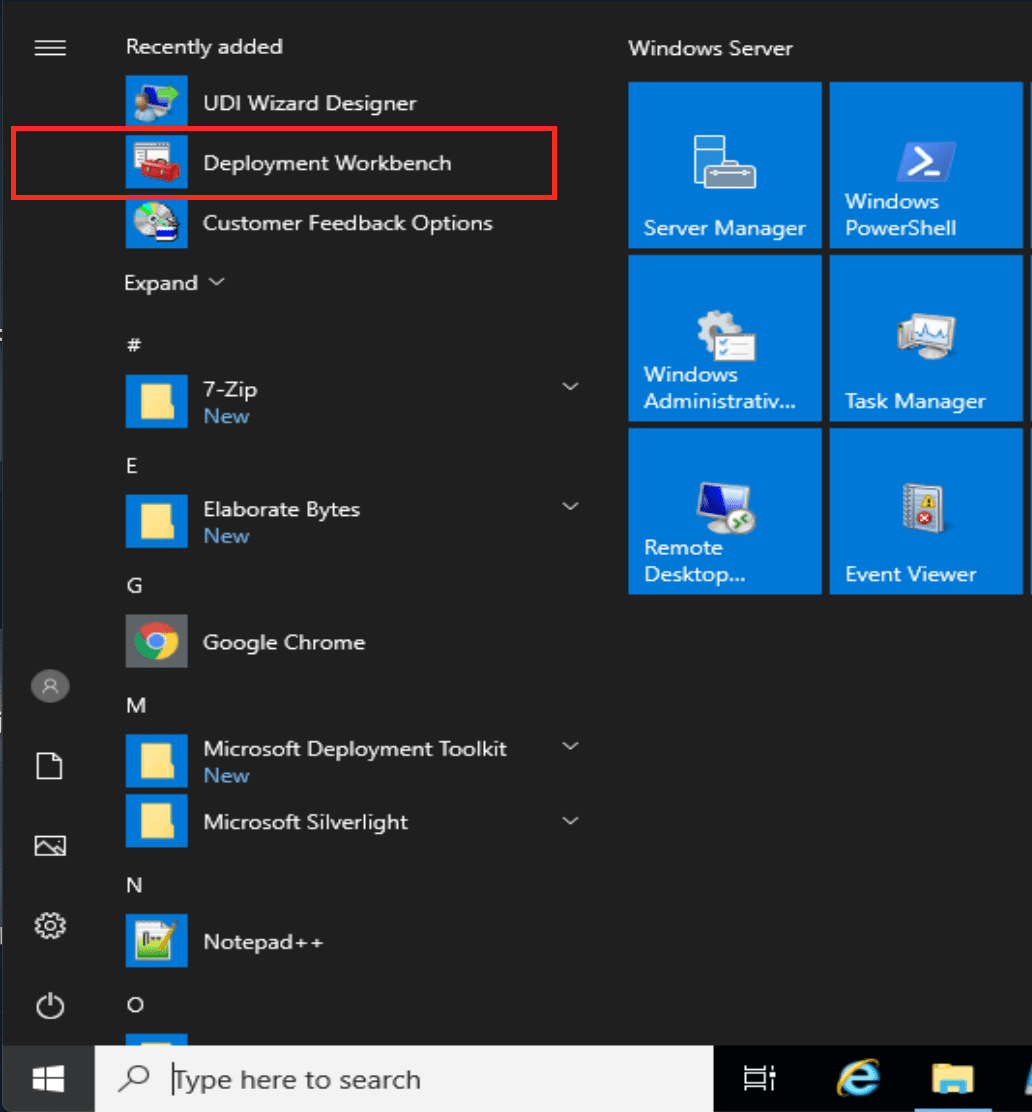The height and width of the screenshot is (1112, 1032).
Task: Click the 7-Zip folder icon
Action: (157, 401)
